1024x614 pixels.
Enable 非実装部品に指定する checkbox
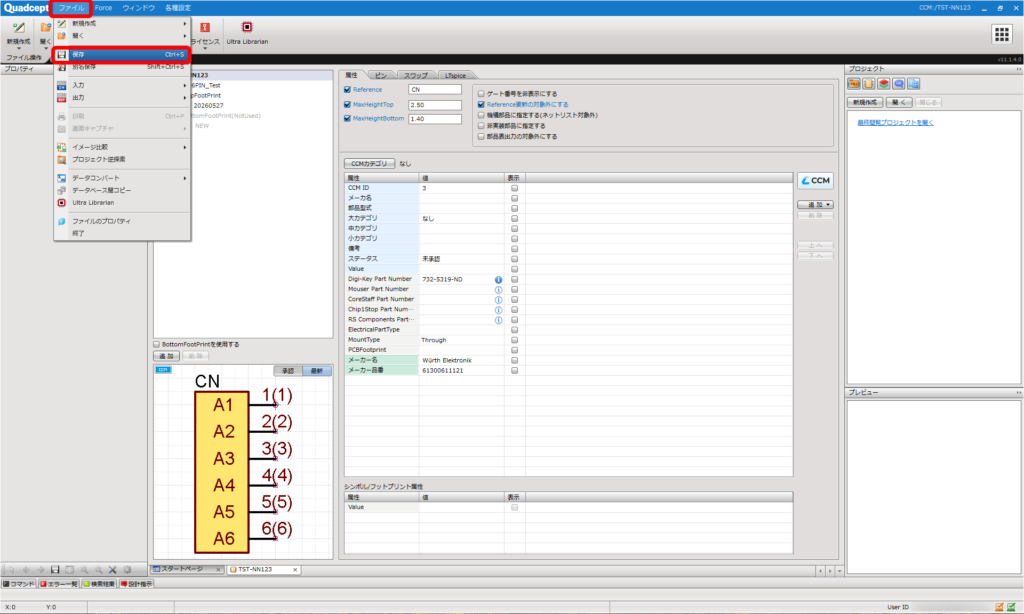tap(481, 126)
